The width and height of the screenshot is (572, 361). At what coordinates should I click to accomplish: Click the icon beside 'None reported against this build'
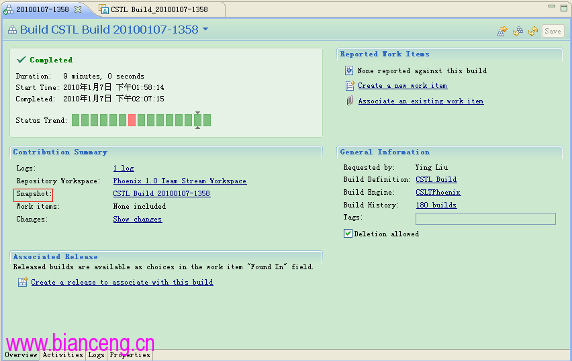click(x=349, y=70)
